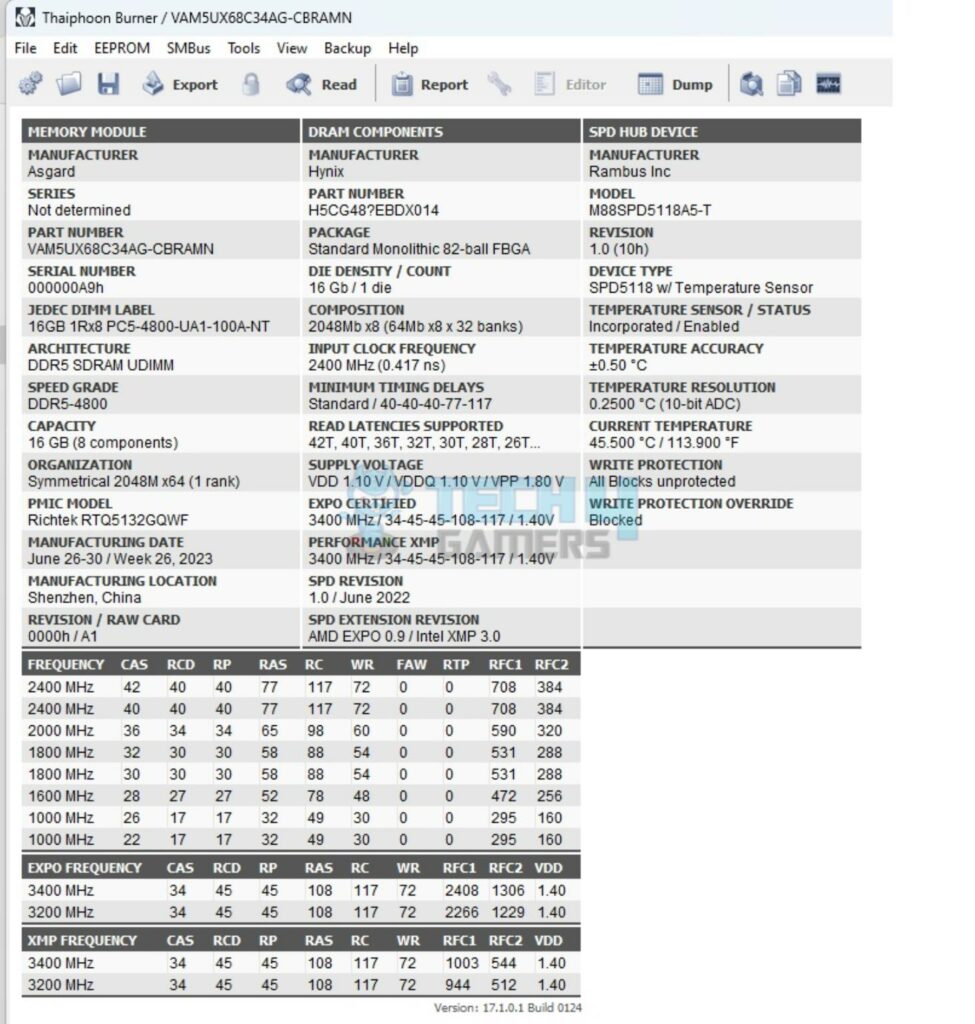The image size is (975, 1024).
Task: Open the Help menu
Action: tap(403, 48)
